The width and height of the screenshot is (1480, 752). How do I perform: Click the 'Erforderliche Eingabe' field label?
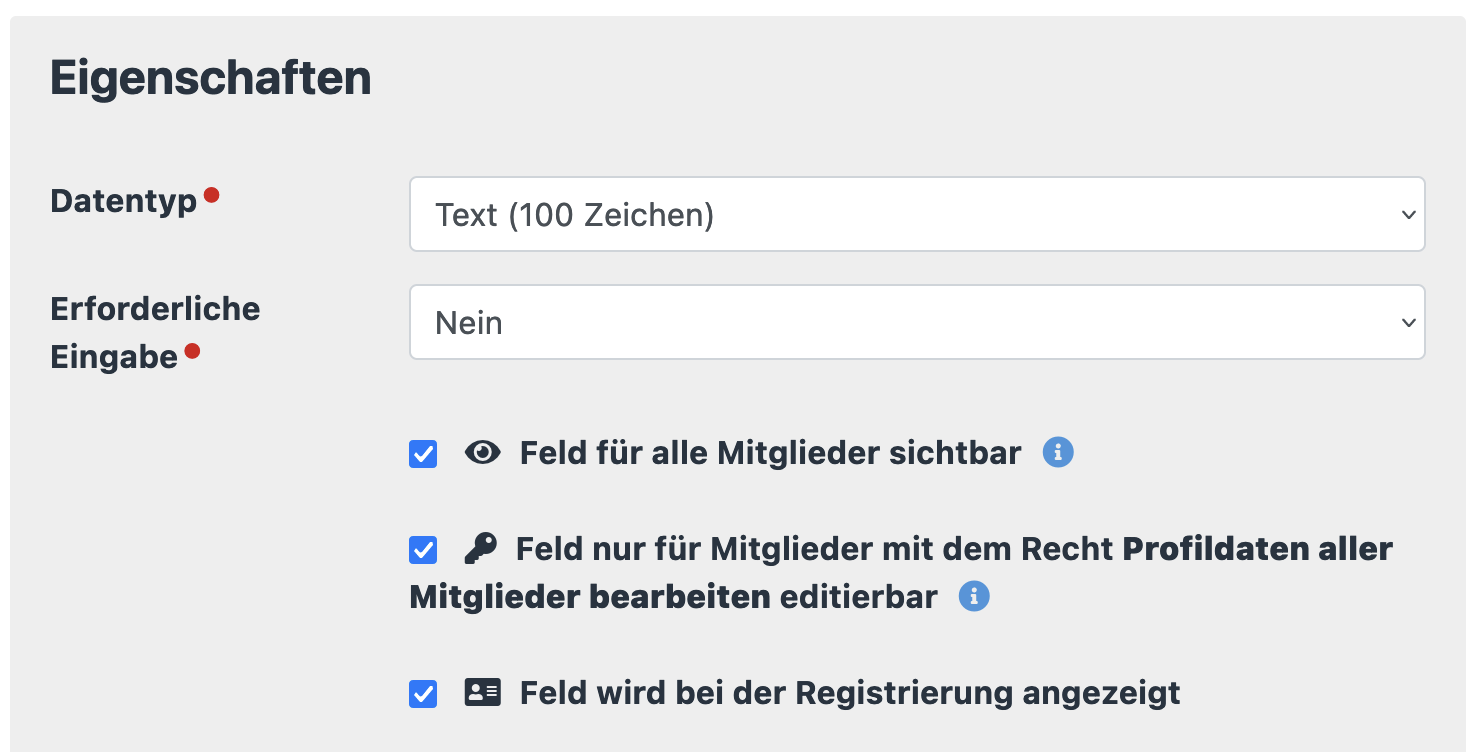click(155, 332)
